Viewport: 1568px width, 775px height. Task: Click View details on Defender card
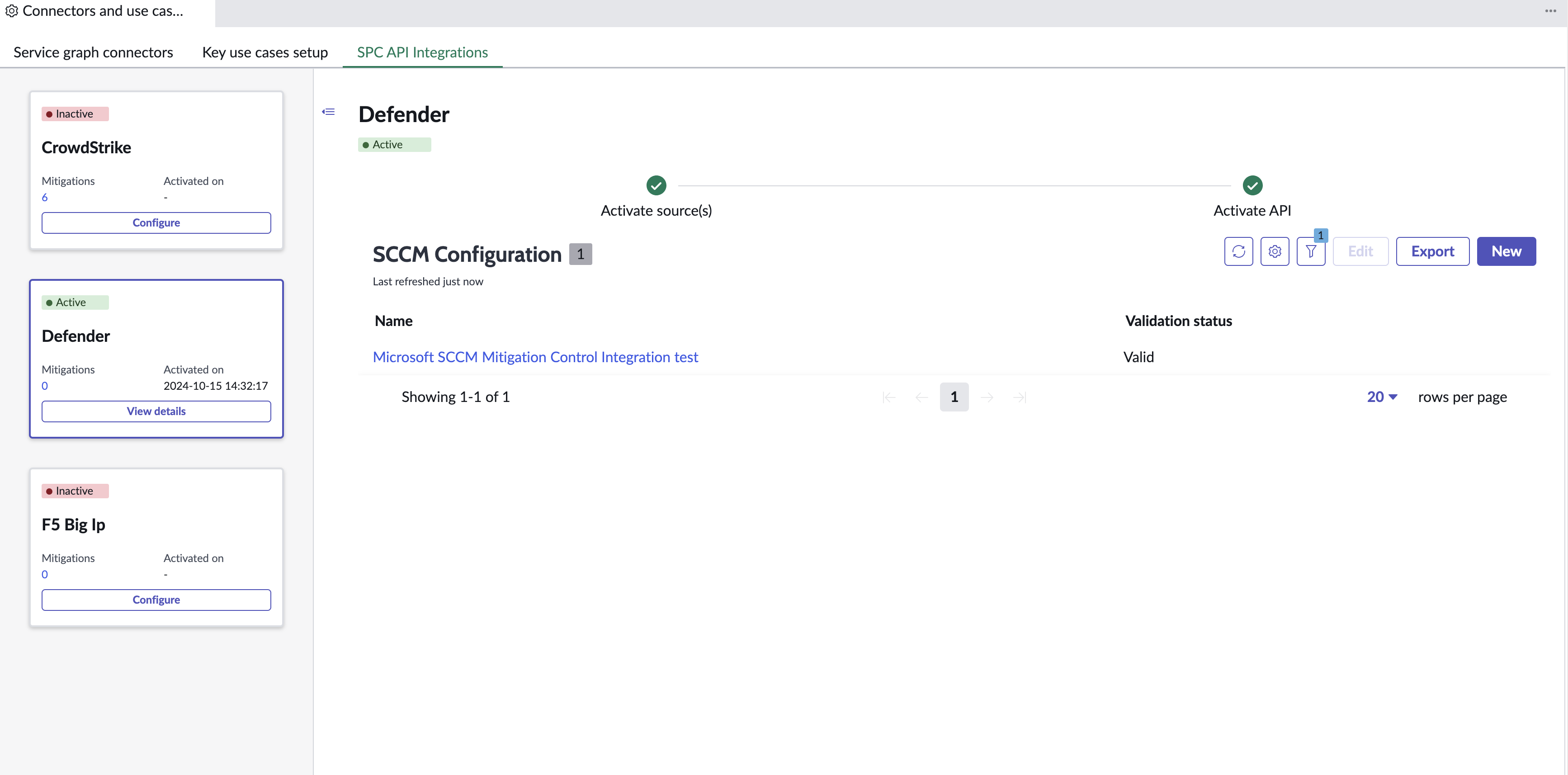pyautogui.click(x=156, y=411)
